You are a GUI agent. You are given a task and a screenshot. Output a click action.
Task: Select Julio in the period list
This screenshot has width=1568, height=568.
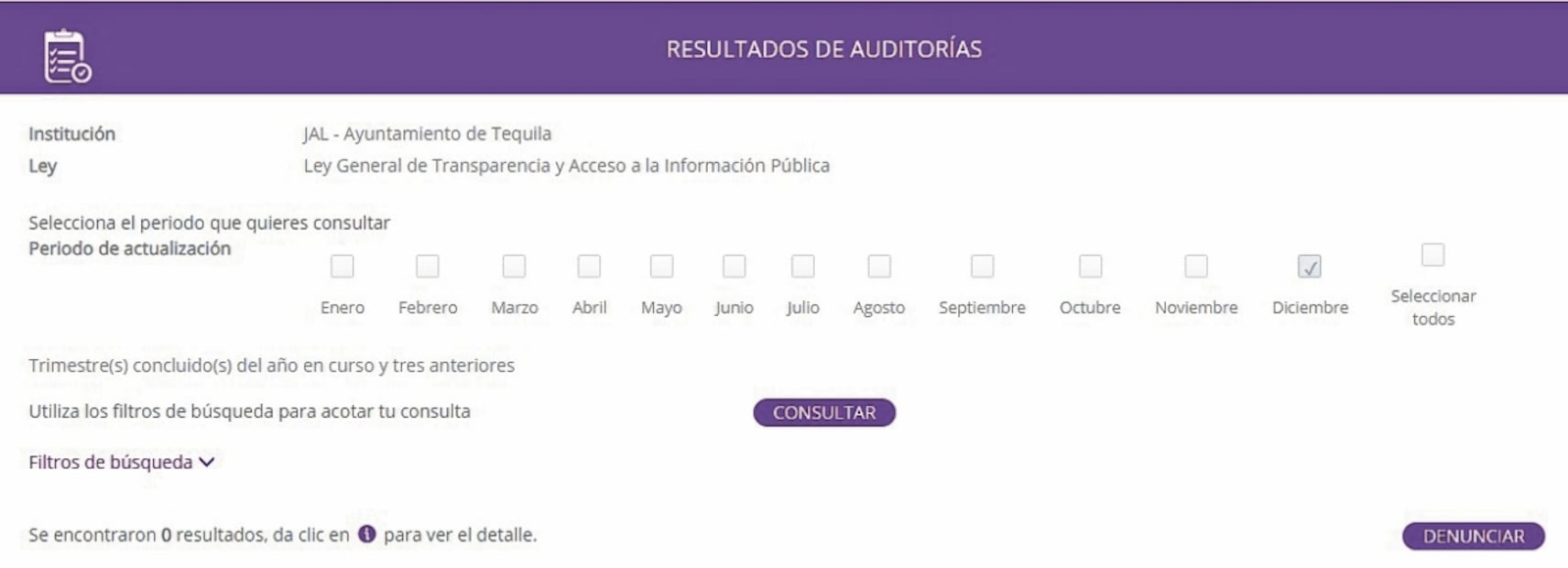pos(802,267)
